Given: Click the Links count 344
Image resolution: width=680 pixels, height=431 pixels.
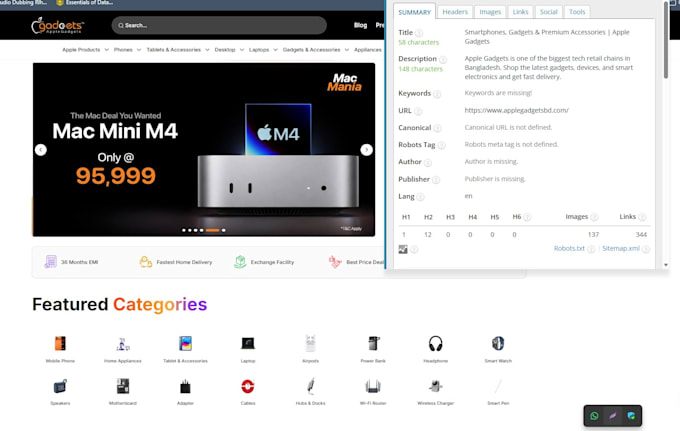Looking at the screenshot, I should pos(641,235).
